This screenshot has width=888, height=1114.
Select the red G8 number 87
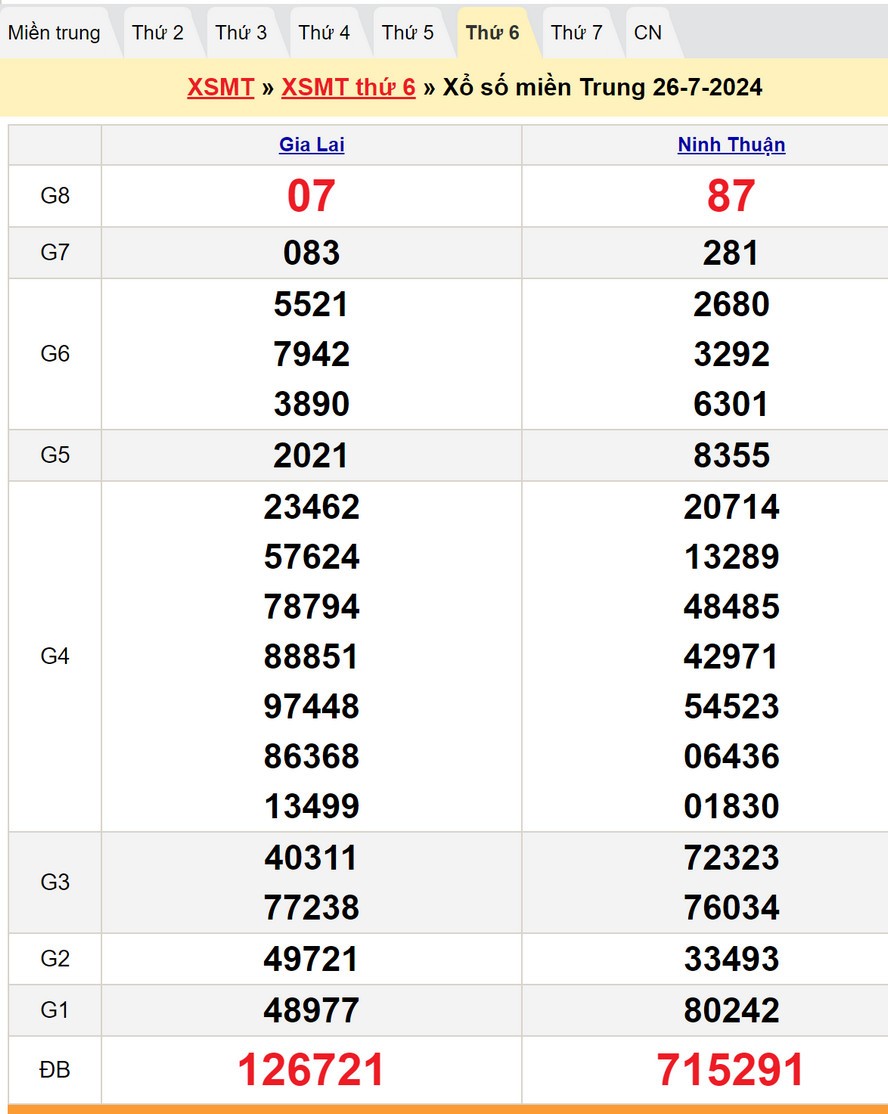731,196
